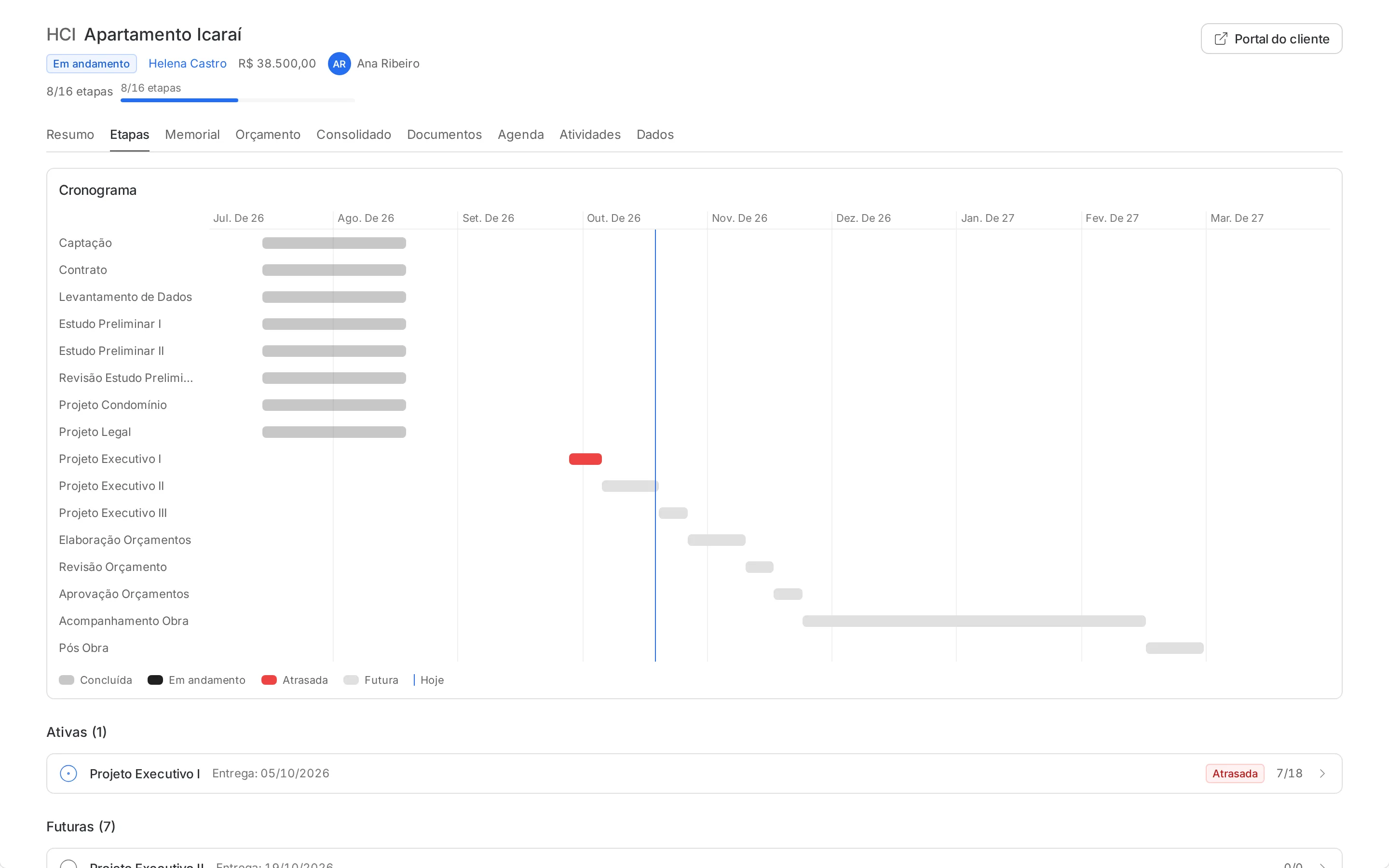Click the red Atrasada legend swatch
Screen dimensions: 1389x868
coord(269,680)
